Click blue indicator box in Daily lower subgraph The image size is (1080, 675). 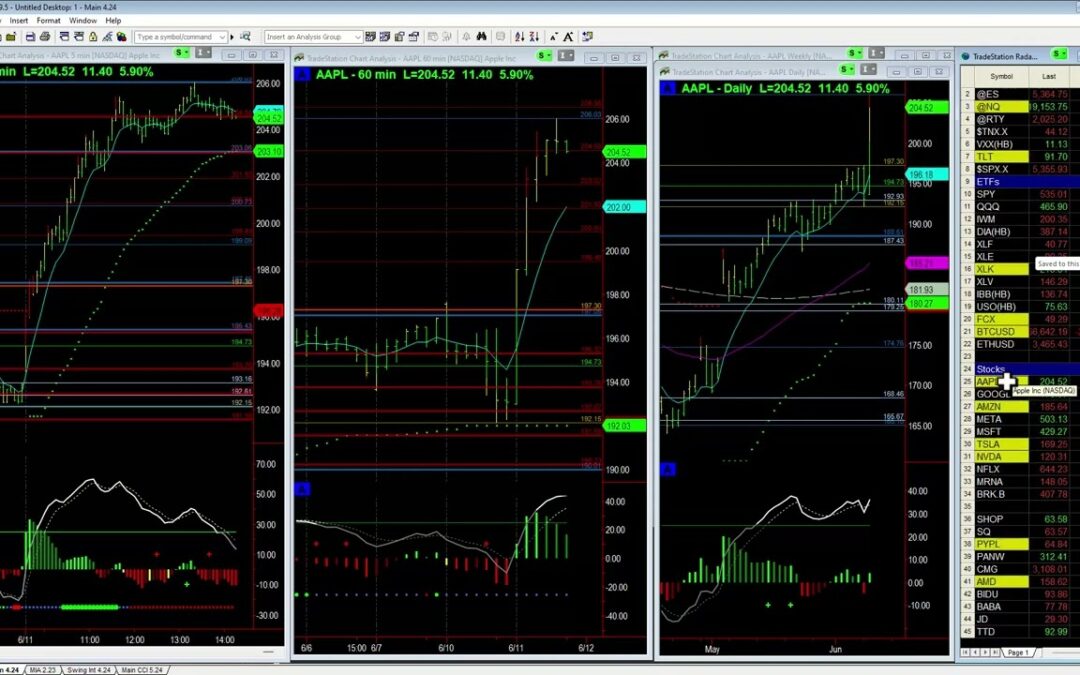point(667,470)
